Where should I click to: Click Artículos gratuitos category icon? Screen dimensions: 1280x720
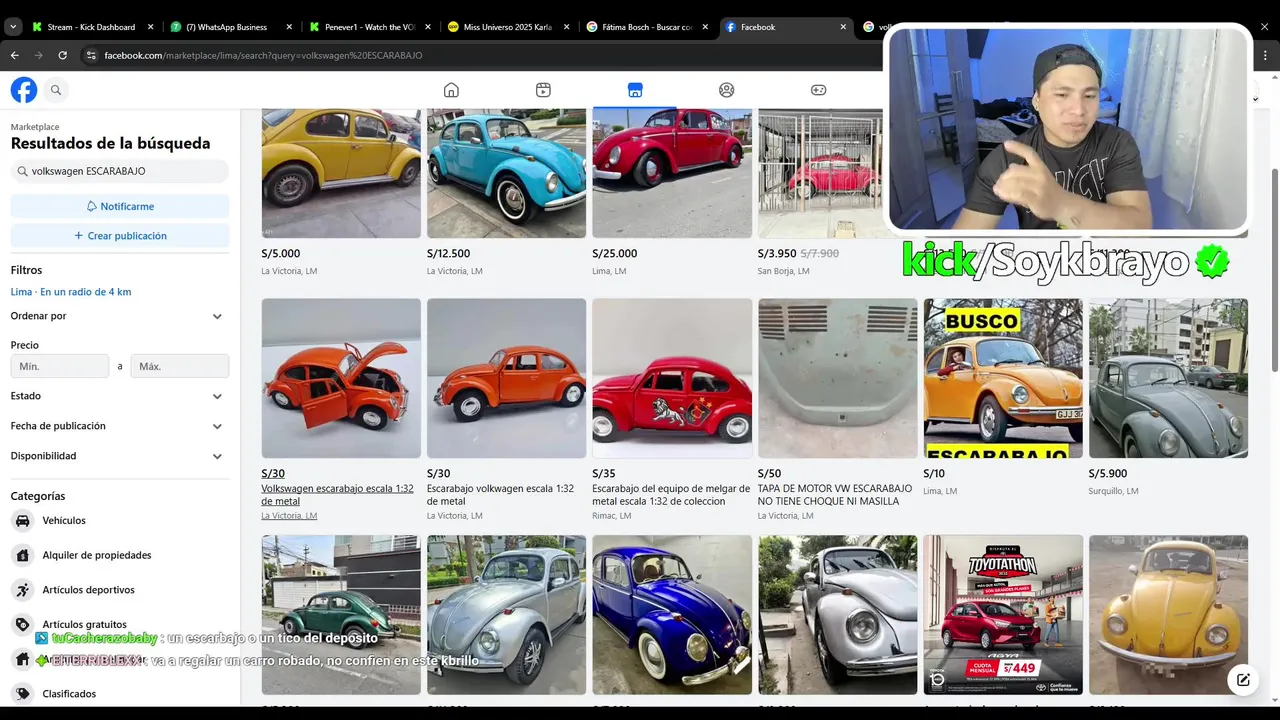(x=22, y=624)
